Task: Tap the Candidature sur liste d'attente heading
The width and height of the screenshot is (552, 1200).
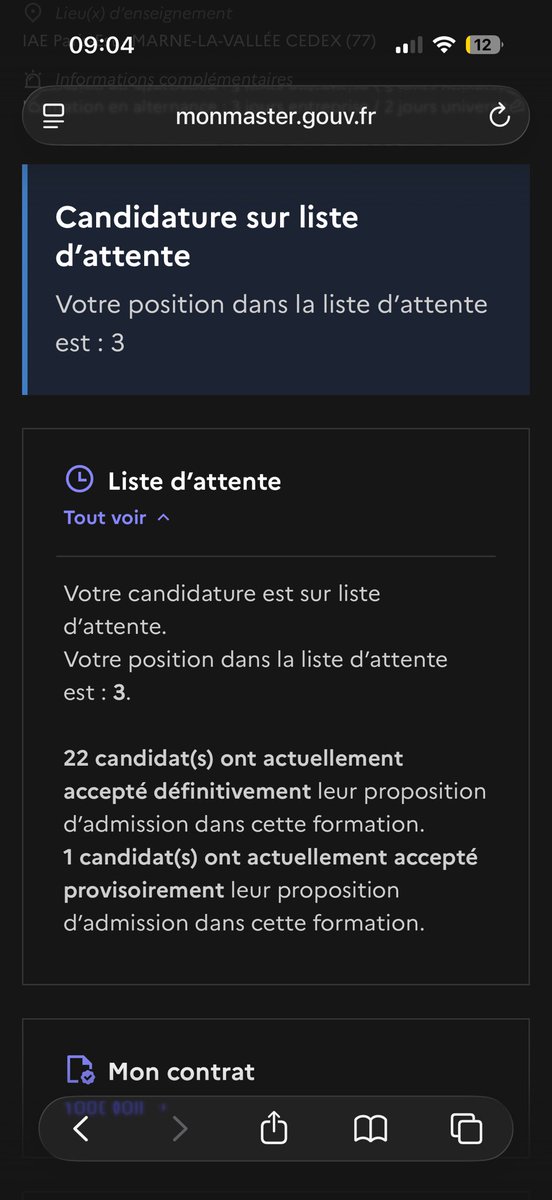Action: click(207, 236)
